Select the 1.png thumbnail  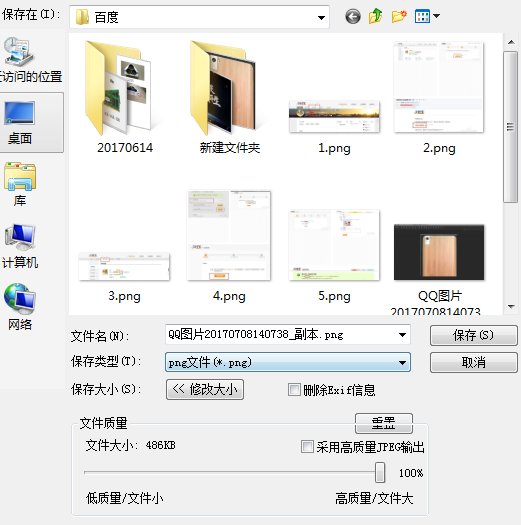click(334, 116)
